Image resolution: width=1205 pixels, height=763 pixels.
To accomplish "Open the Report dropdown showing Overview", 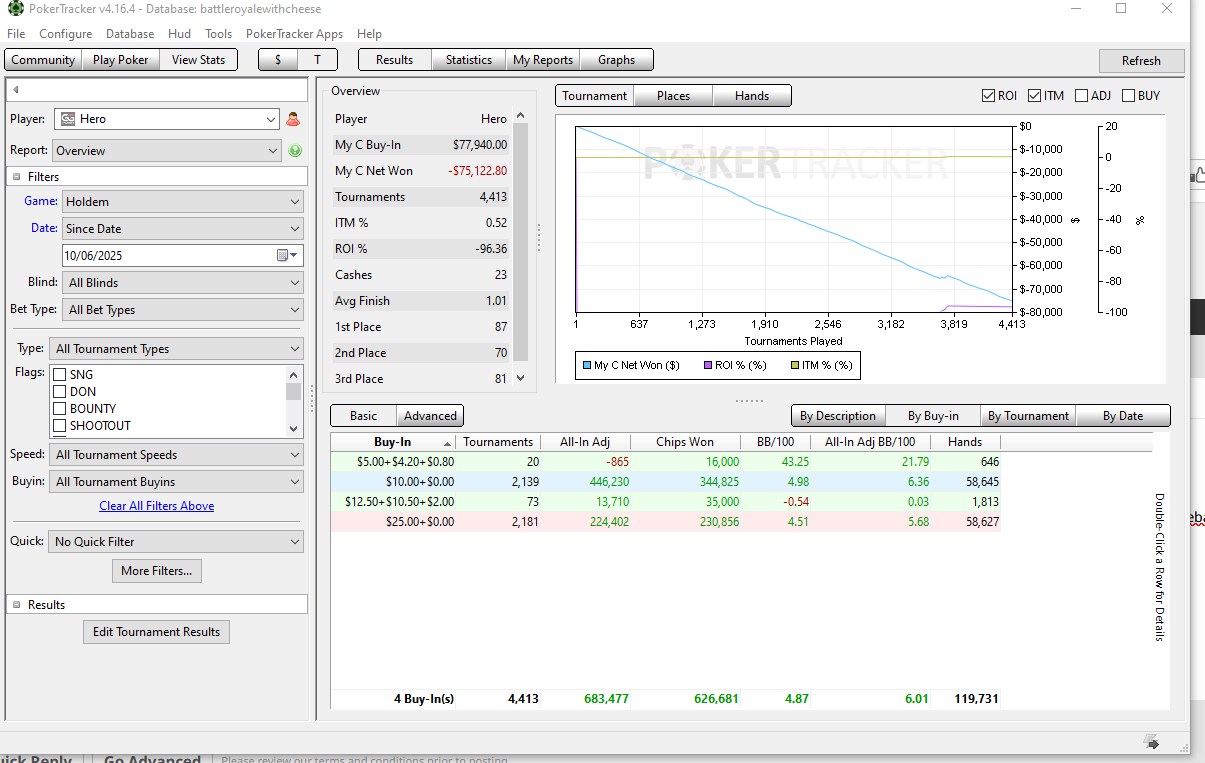I will [x=166, y=151].
